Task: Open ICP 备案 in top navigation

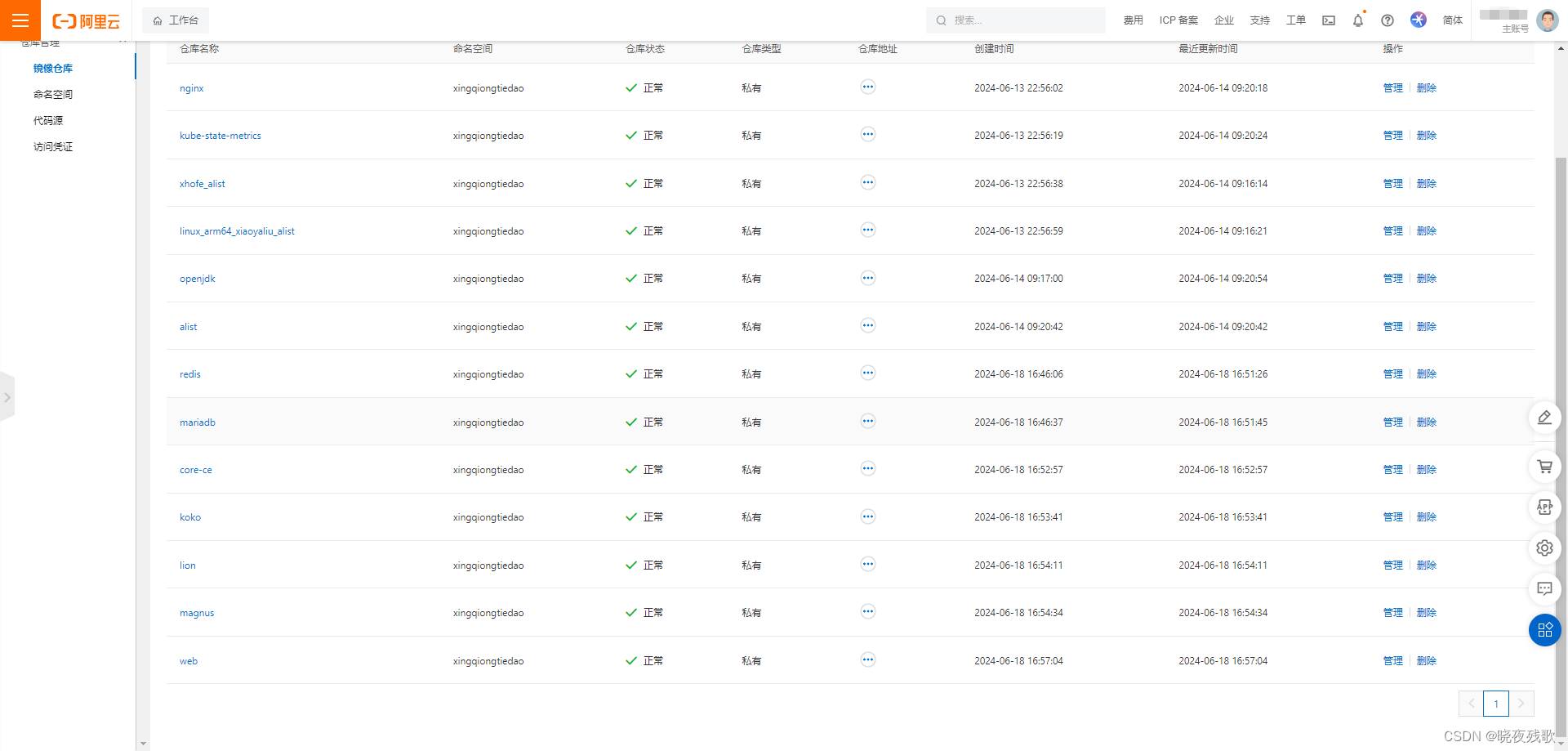Action: [x=1178, y=20]
